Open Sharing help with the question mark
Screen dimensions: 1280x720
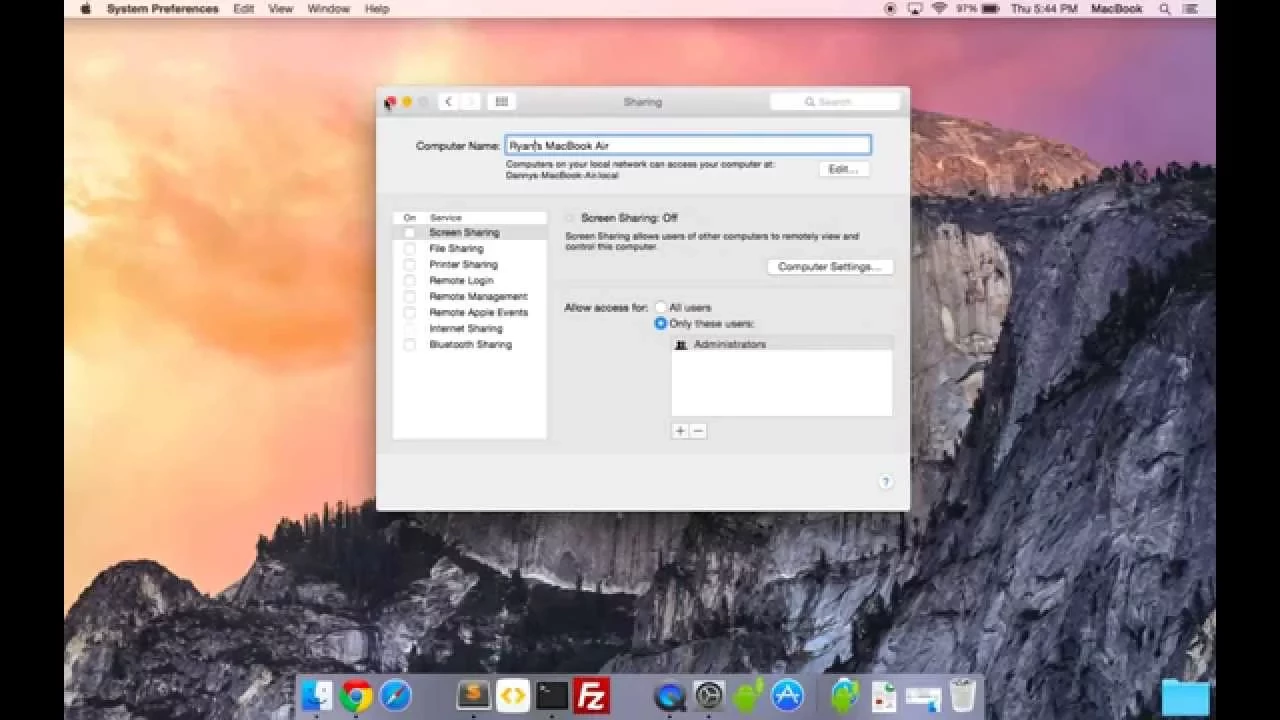(885, 482)
